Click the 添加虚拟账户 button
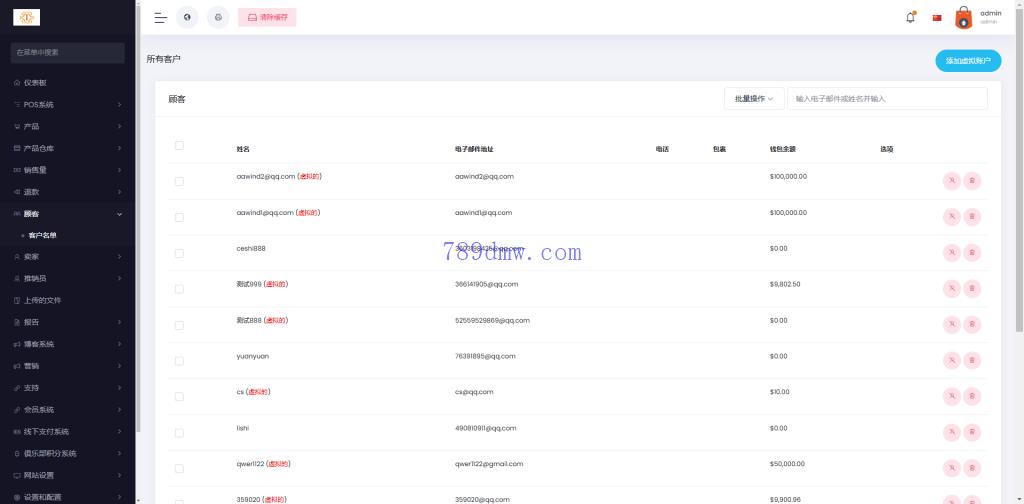 [967, 61]
